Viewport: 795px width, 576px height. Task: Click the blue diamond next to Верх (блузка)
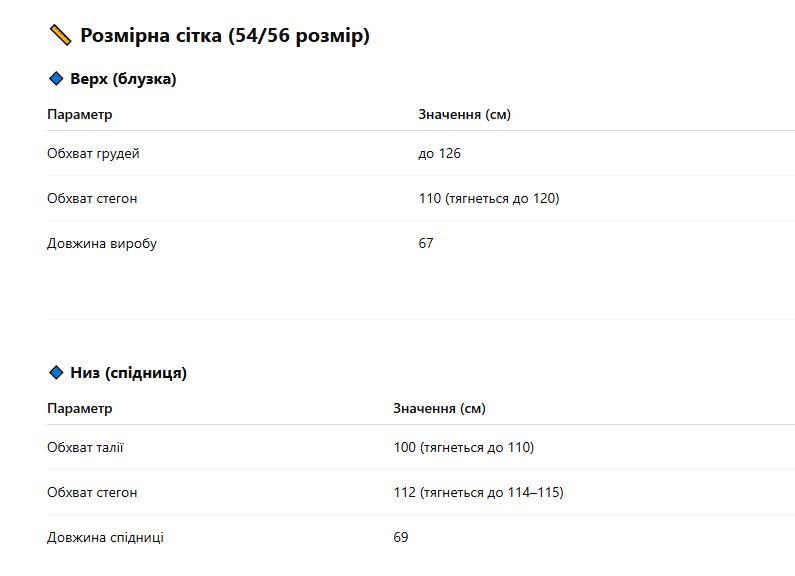pos(56,79)
